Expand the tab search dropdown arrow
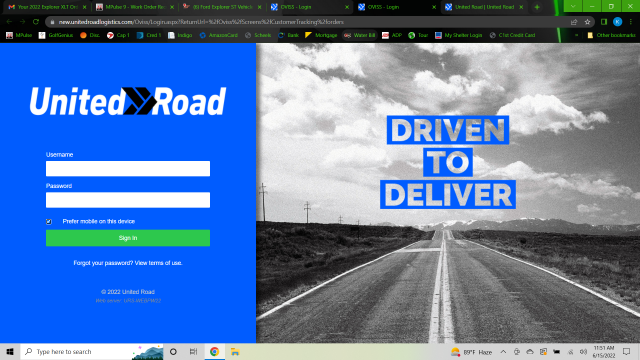Screen dimensions: 640x360 tap(573, 6)
